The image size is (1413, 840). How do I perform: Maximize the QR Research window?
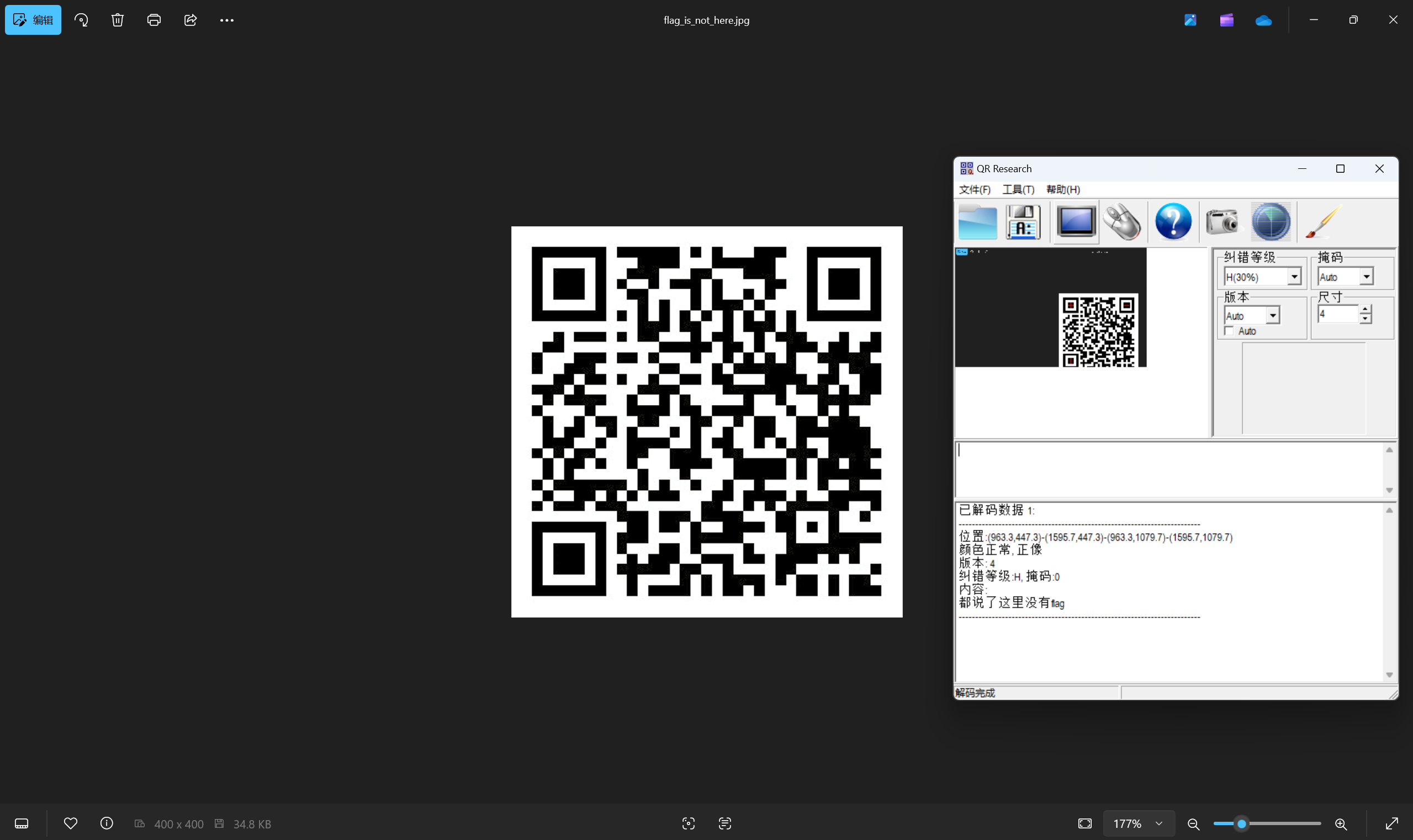tap(1340, 169)
